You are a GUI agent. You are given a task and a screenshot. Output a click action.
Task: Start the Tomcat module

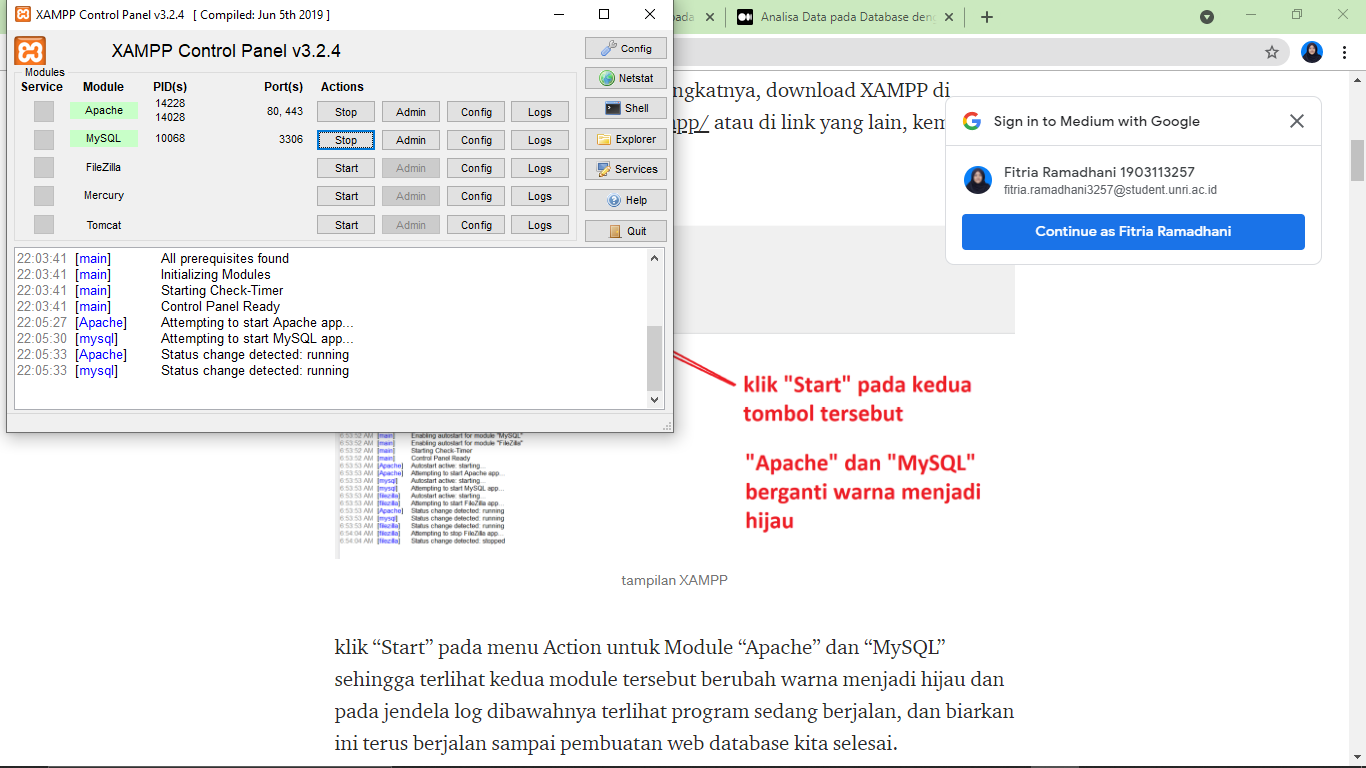click(346, 225)
